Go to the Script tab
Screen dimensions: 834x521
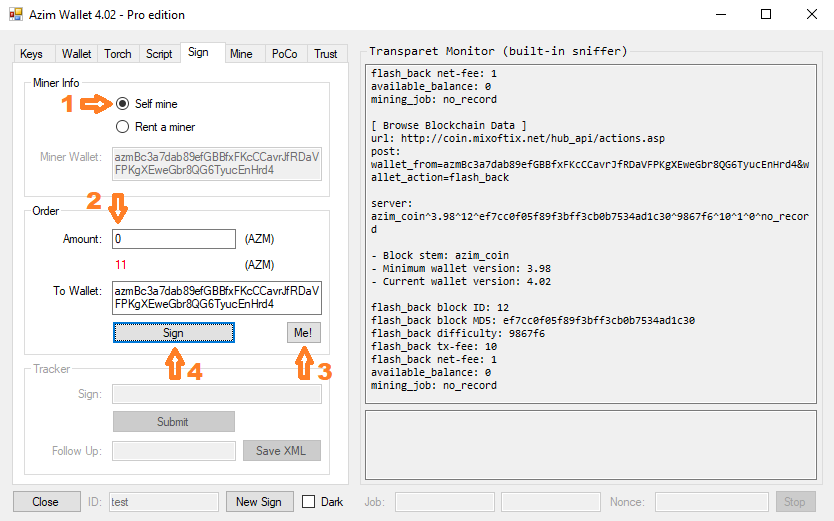[159, 54]
